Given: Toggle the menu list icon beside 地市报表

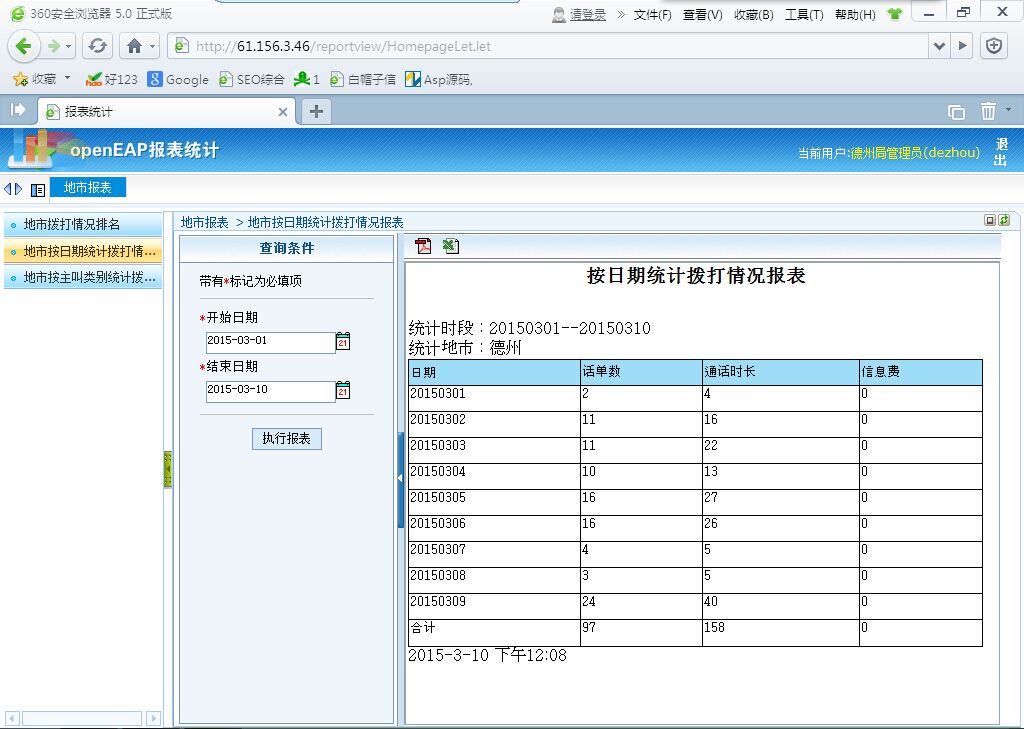Looking at the screenshot, I should (38, 189).
